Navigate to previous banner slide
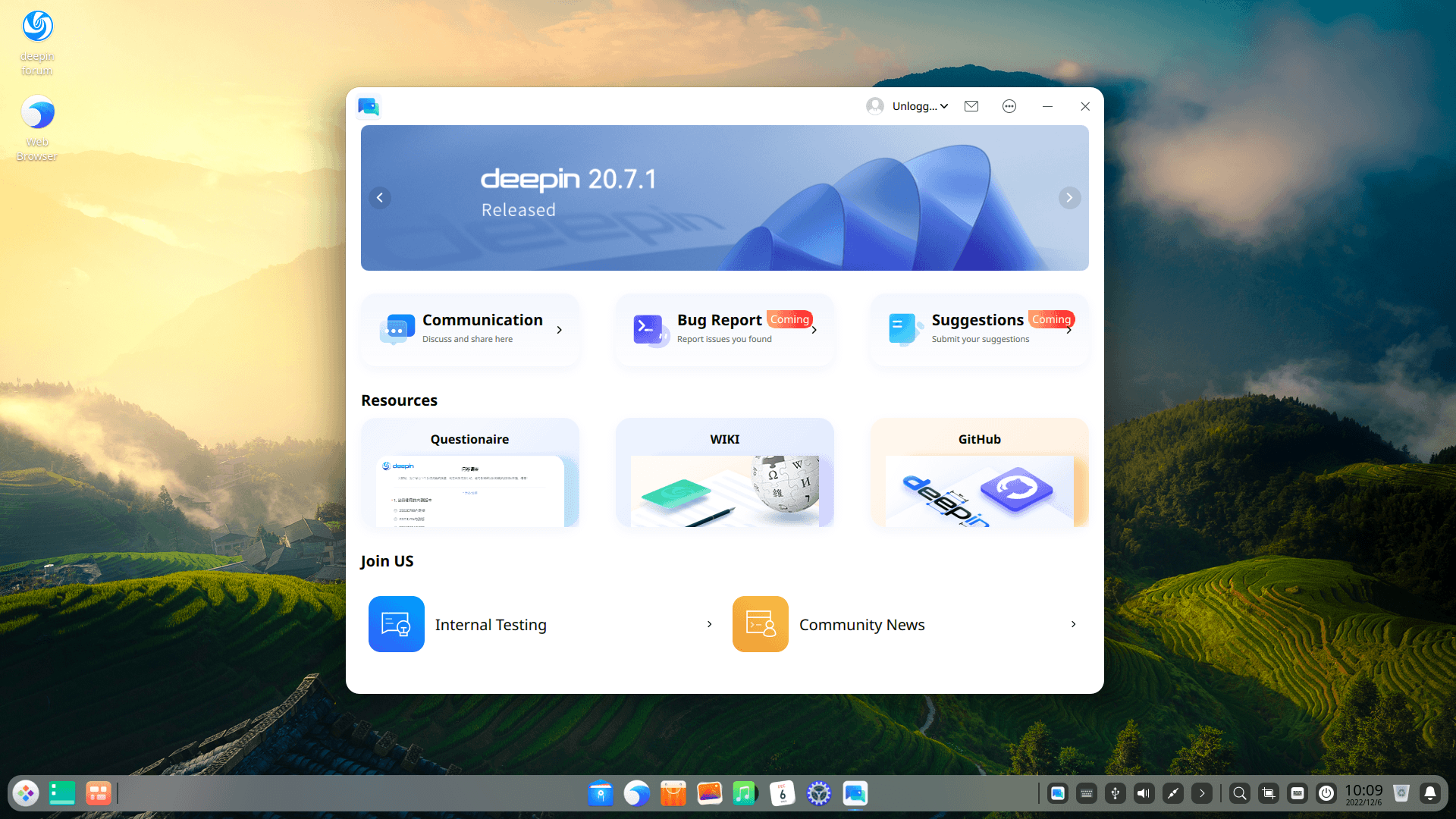 380,198
